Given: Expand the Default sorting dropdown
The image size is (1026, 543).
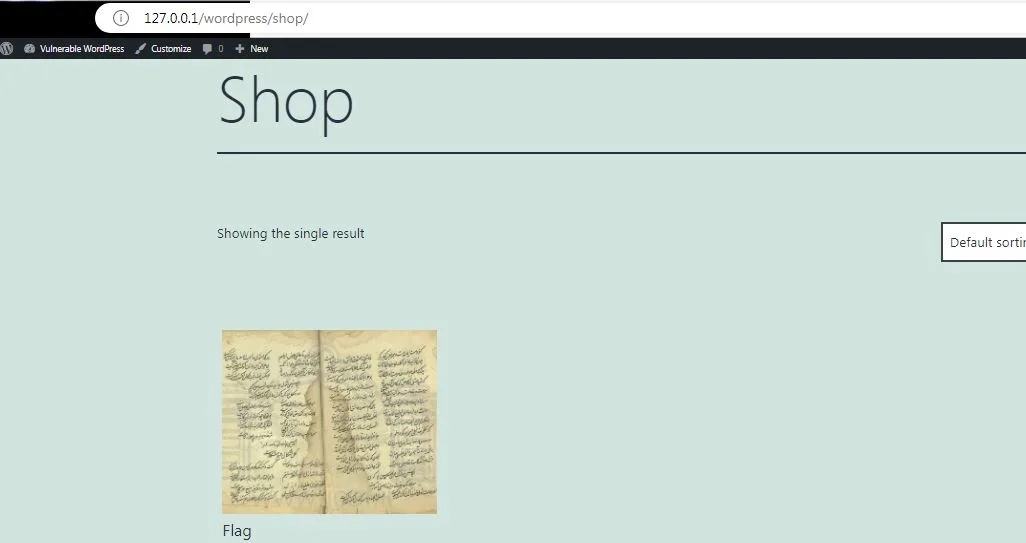Looking at the screenshot, I should (984, 242).
